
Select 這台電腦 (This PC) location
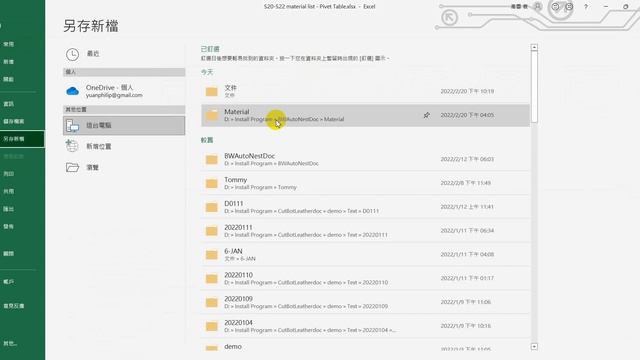tap(124, 125)
